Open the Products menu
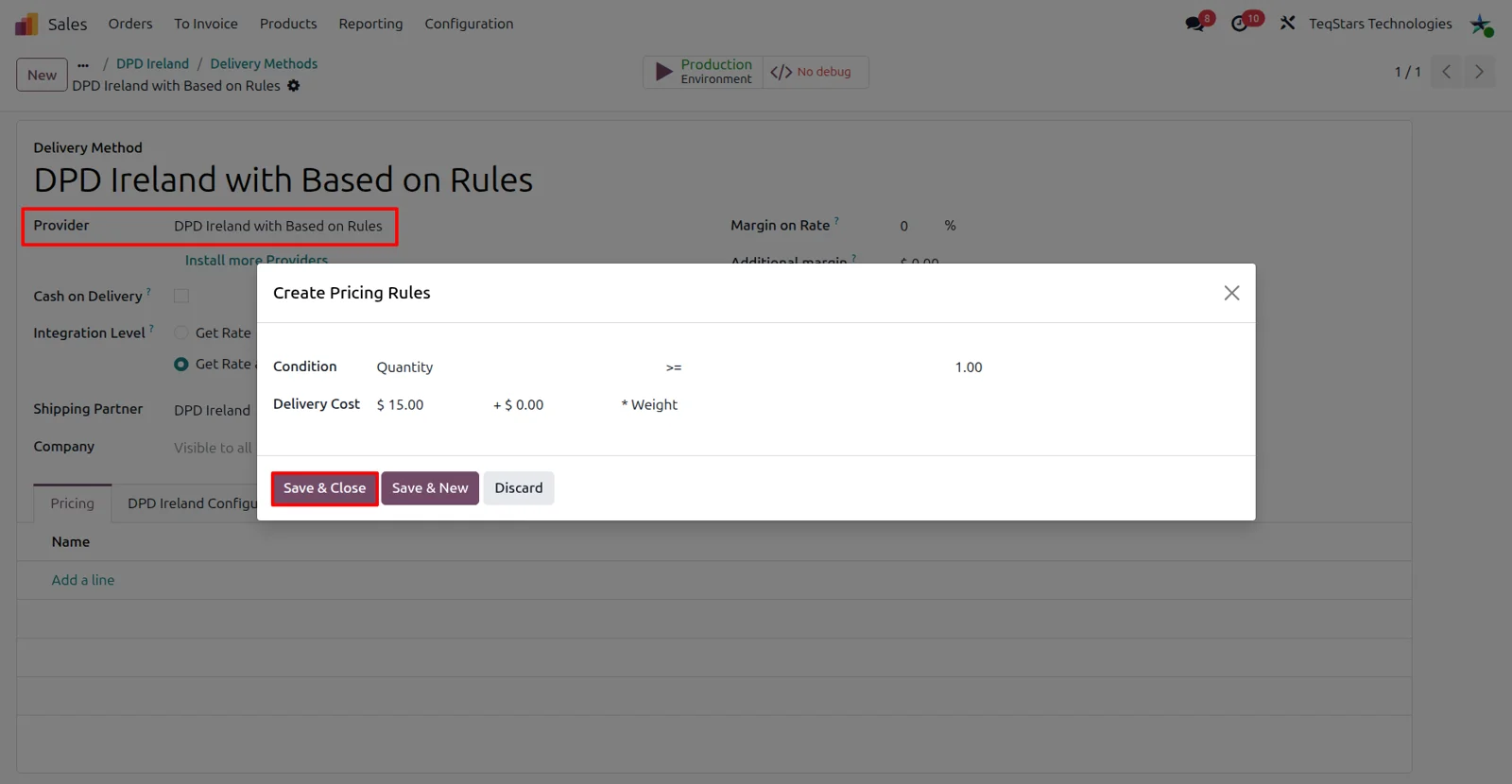 coord(288,24)
